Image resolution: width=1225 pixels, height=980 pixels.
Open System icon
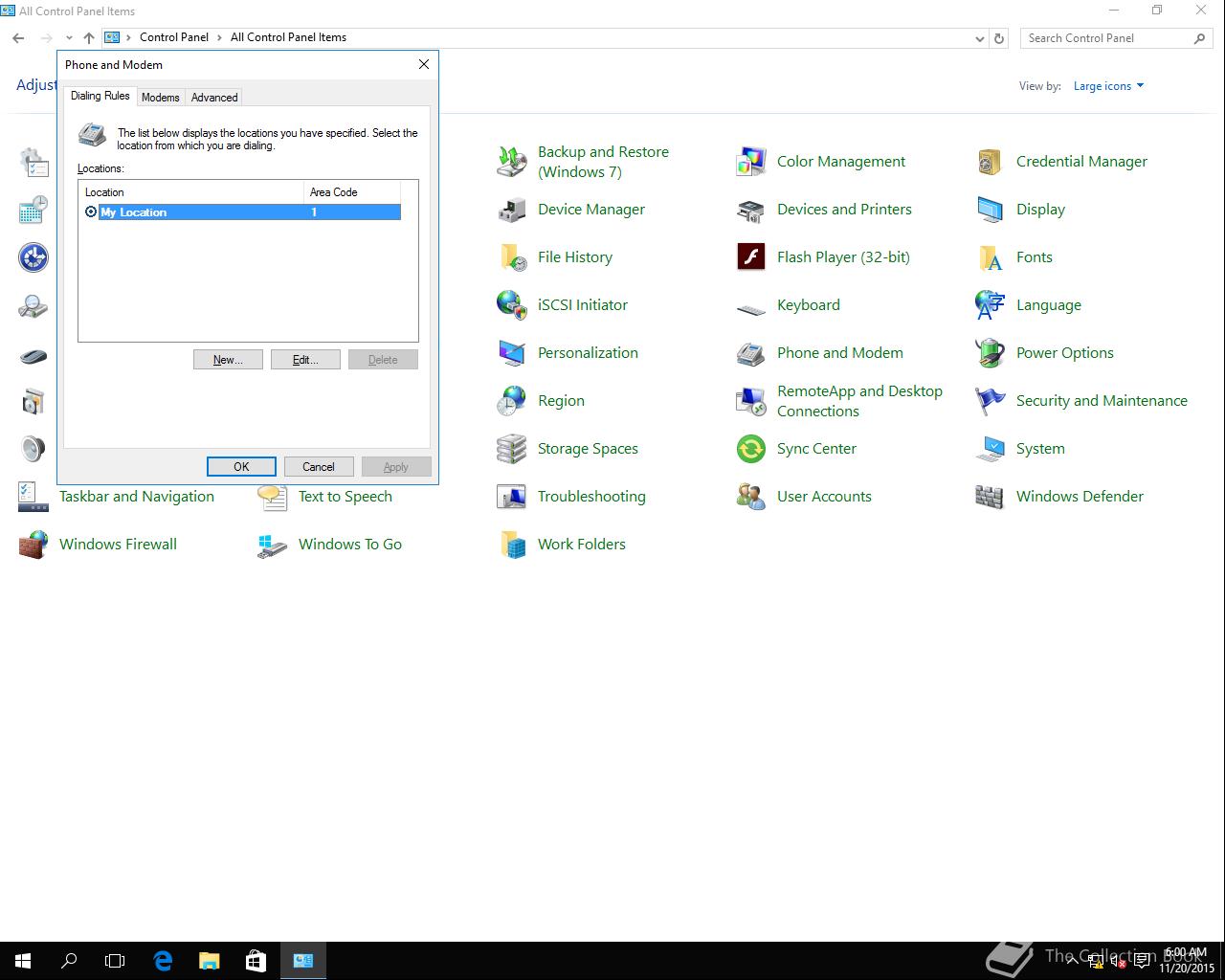pos(991,449)
